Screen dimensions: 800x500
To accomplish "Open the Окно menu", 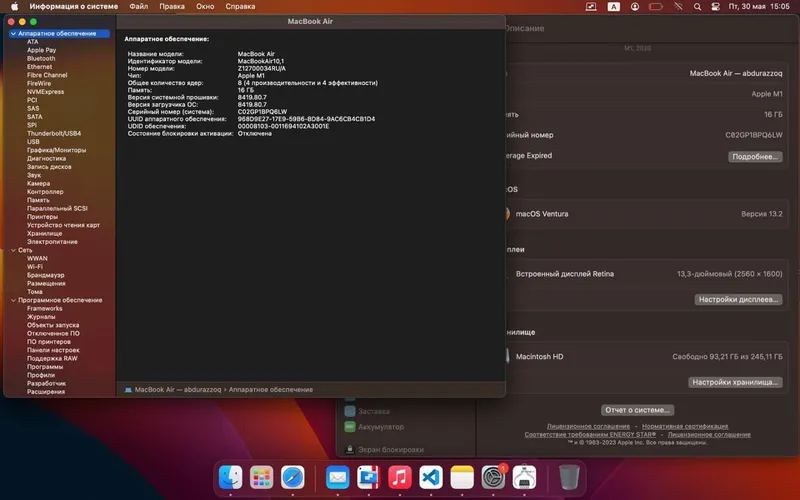I will (205, 7).
